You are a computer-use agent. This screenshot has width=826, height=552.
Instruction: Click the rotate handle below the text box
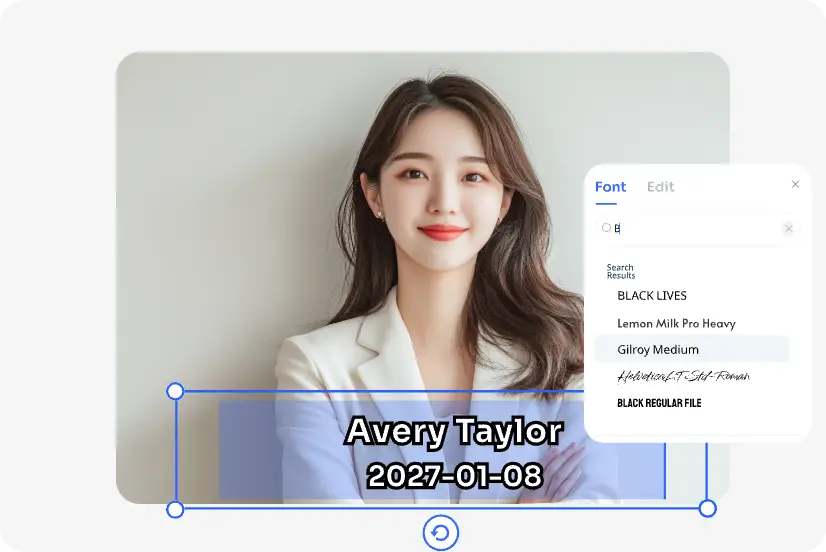(440, 533)
